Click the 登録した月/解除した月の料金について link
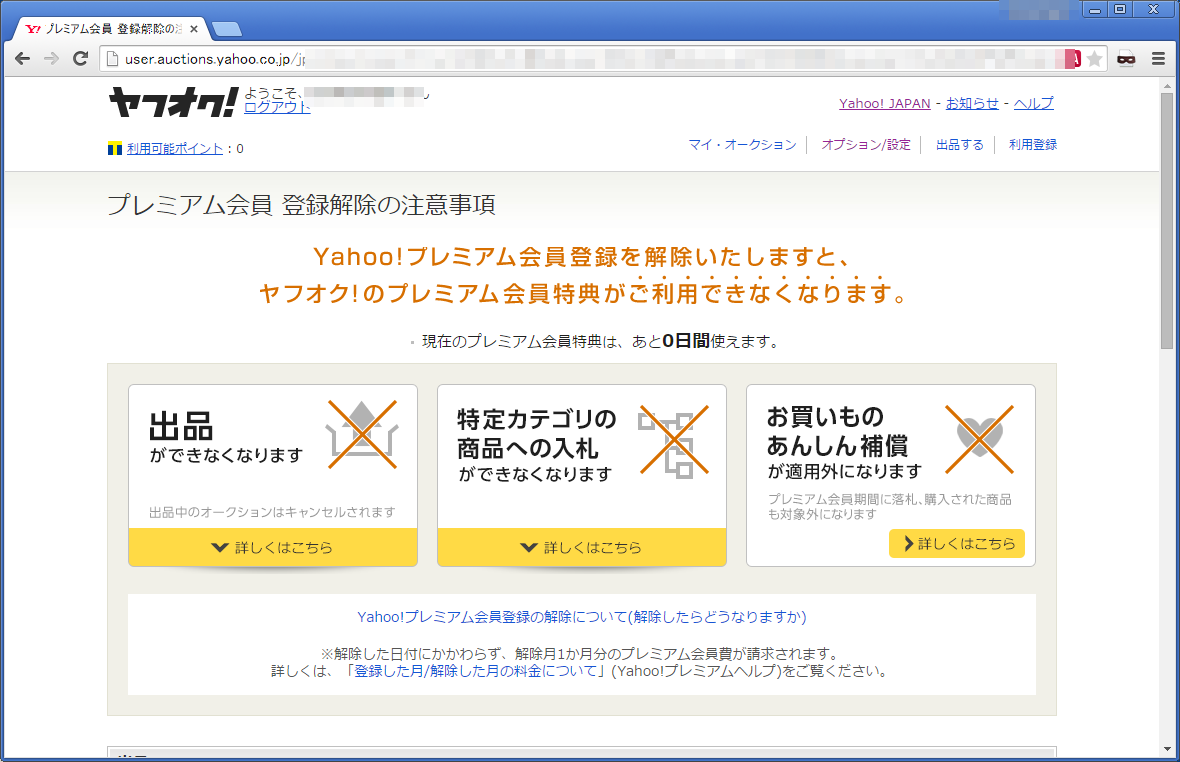Screen dimensions: 1180x762 pyautogui.click(x=476, y=671)
